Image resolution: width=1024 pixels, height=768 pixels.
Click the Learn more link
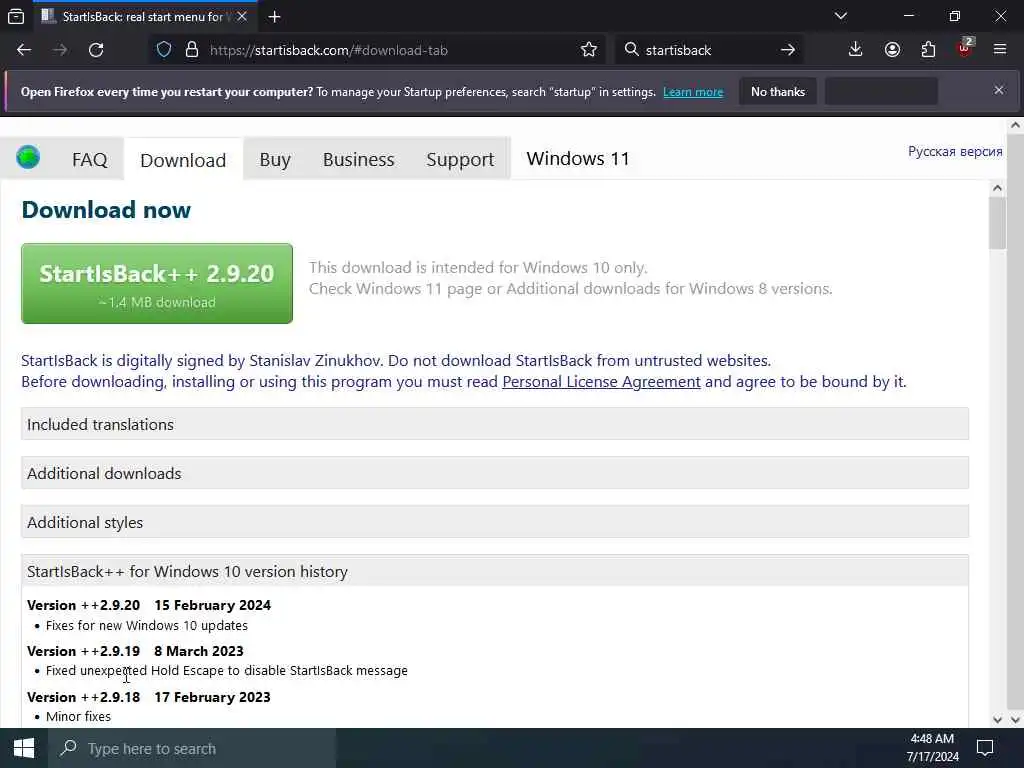click(693, 92)
